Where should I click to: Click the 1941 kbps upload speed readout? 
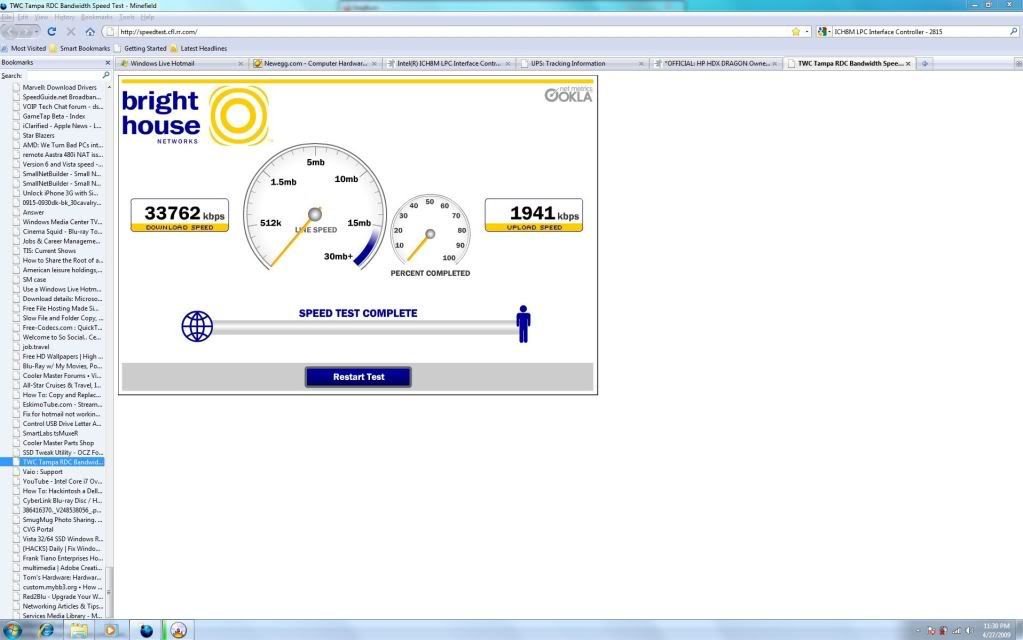[534, 215]
